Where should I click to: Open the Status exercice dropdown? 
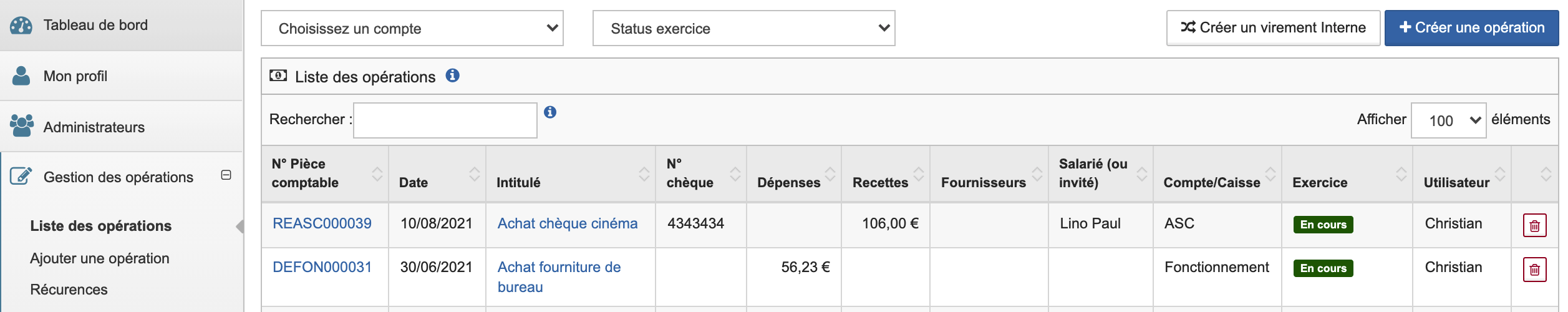tap(744, 28)
